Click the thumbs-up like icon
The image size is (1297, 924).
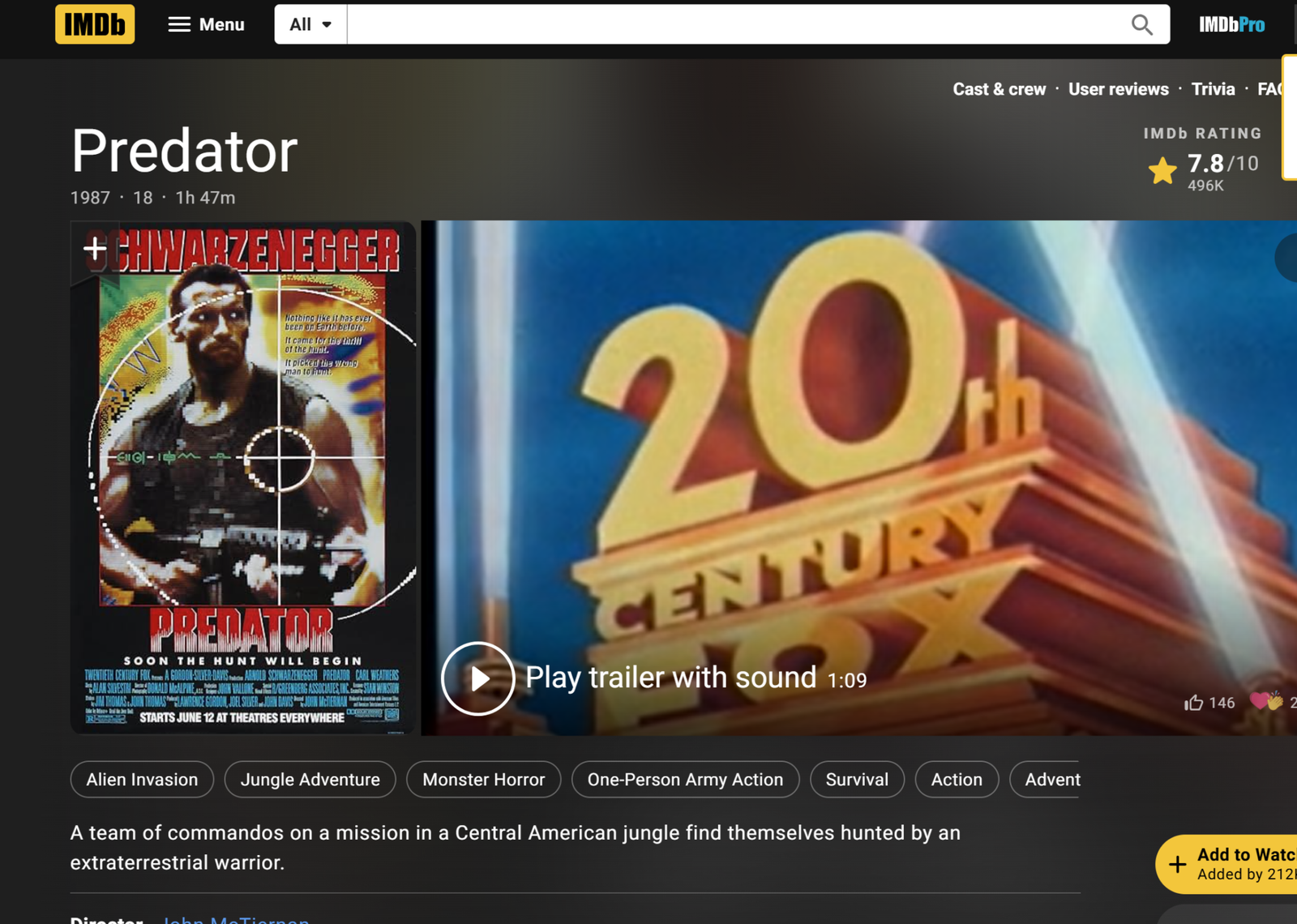pyautogui.click(x=1193, y=703)
